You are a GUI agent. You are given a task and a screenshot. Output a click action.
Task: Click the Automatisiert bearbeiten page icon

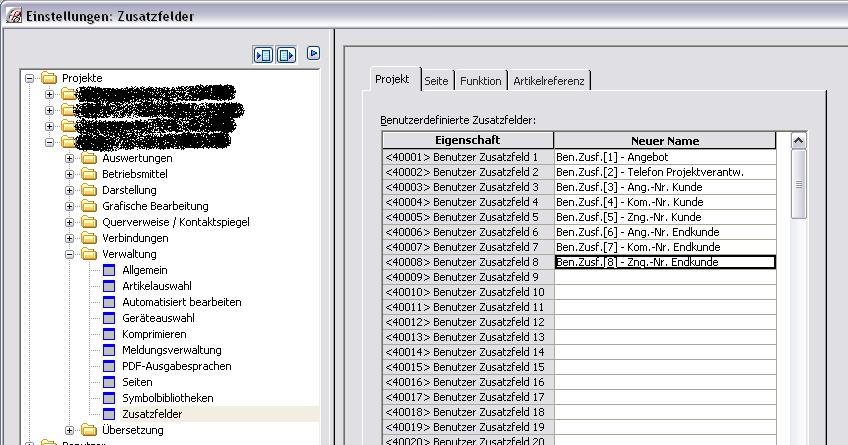point(109,302)
